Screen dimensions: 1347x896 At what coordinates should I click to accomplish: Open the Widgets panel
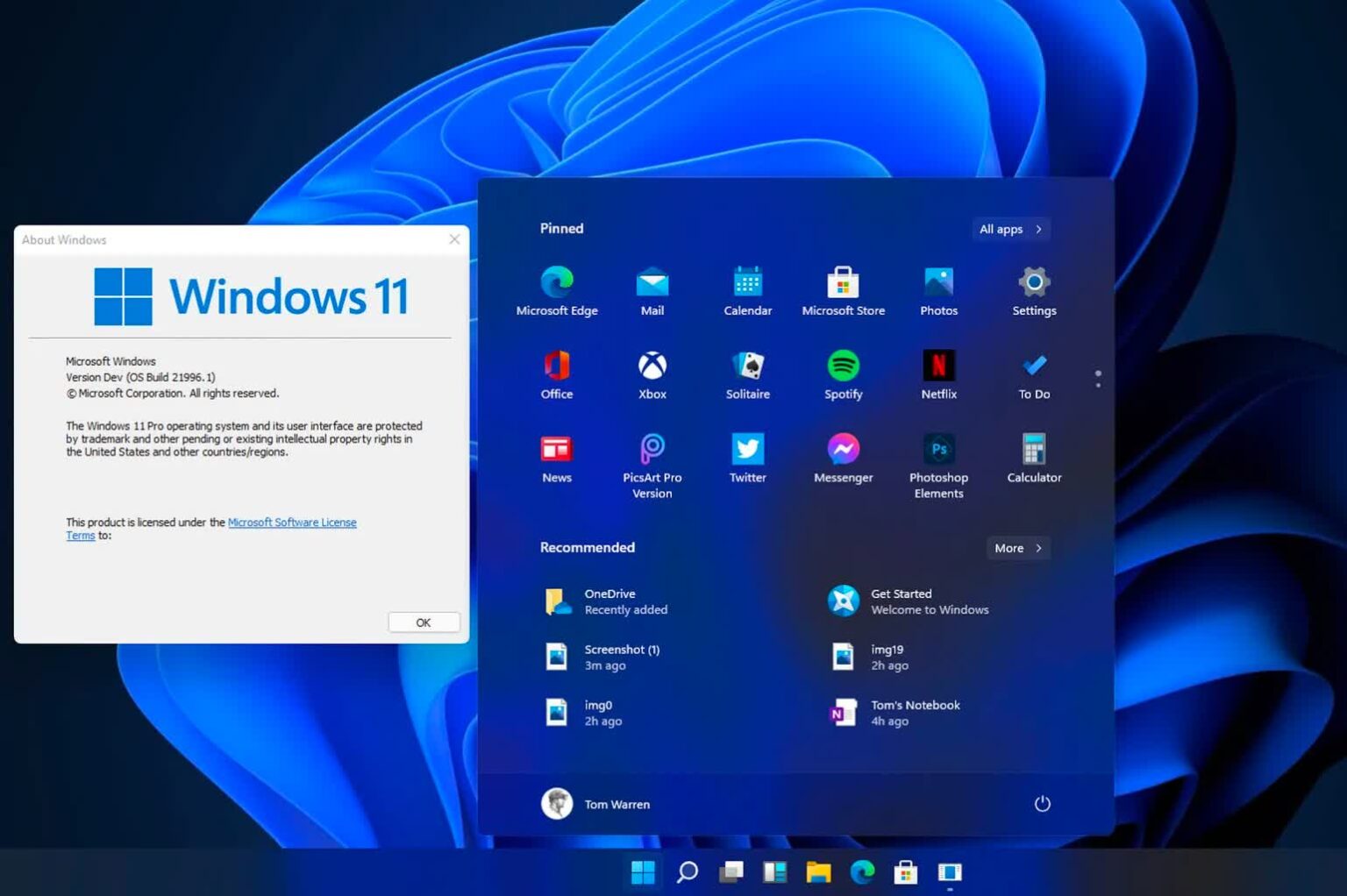774,872
